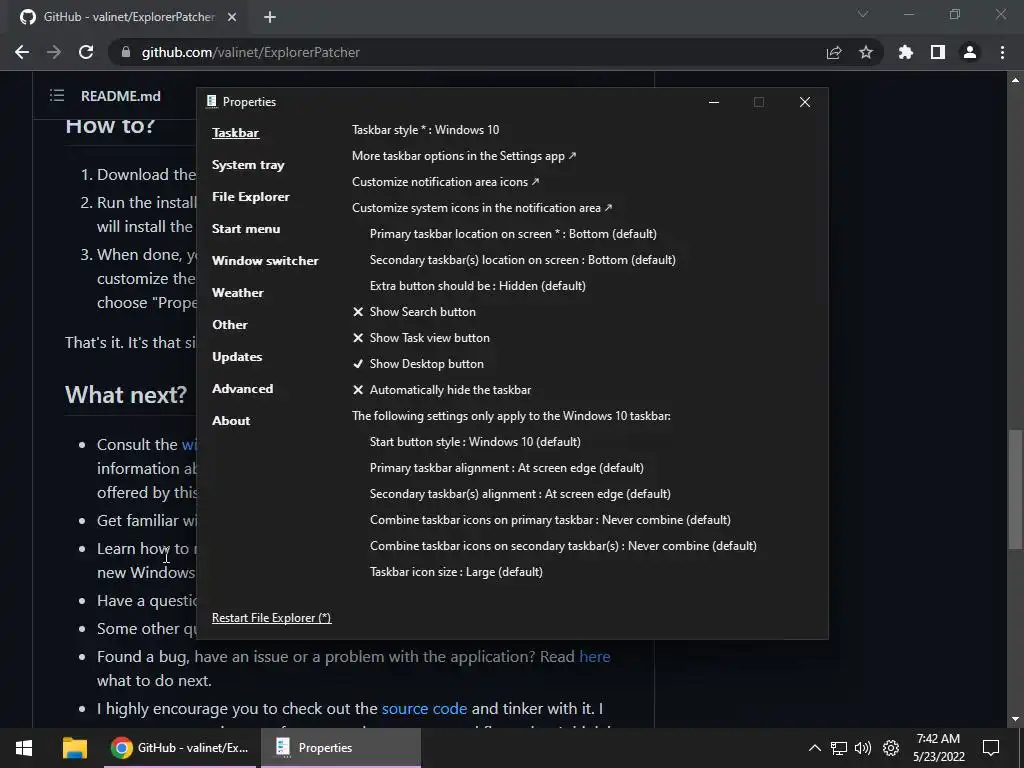Open the Other section
The height and width of the screenshot is (768, 1024).
click(x=230, y=325)
